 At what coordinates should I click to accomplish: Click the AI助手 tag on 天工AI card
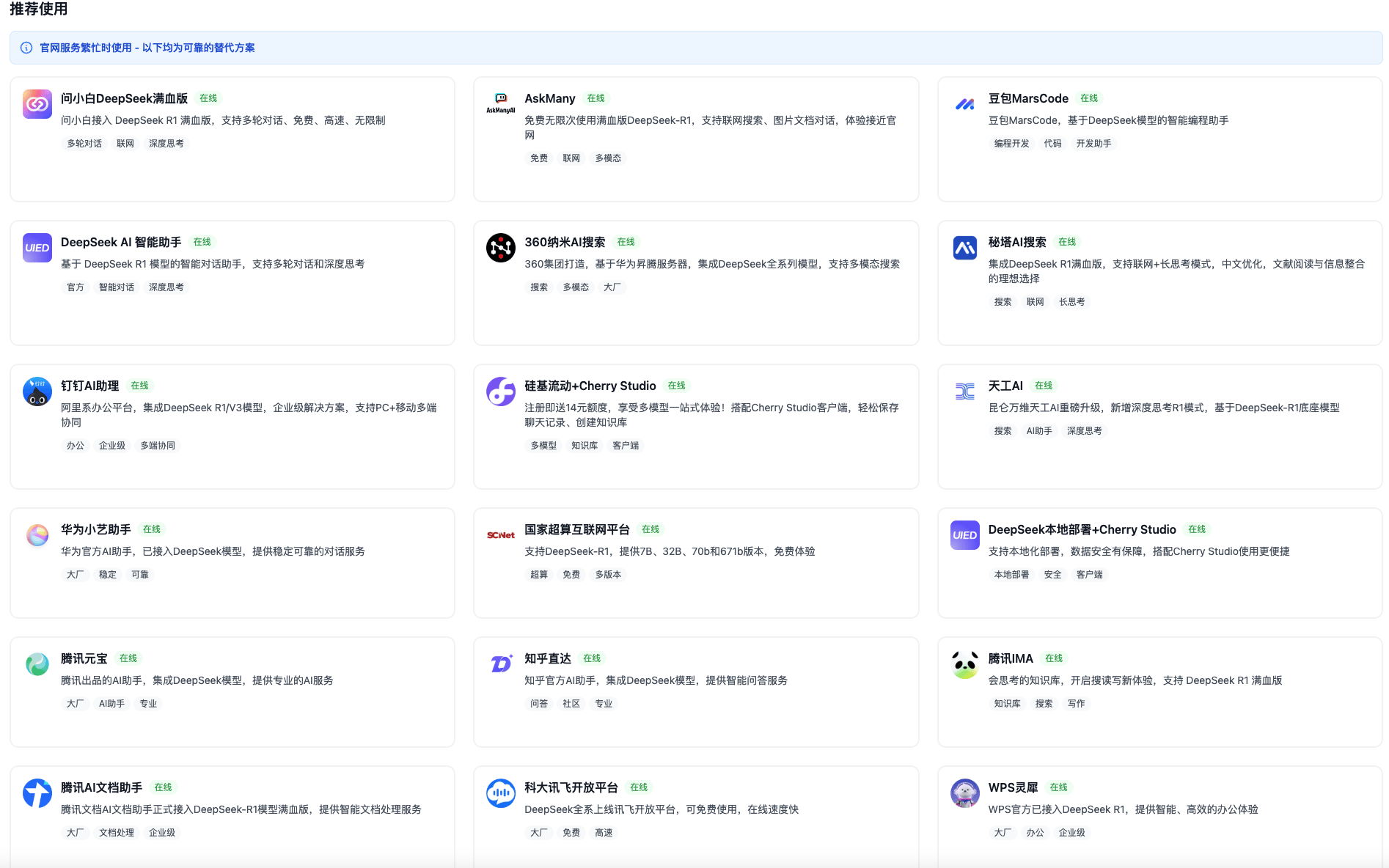(1039, 431)
